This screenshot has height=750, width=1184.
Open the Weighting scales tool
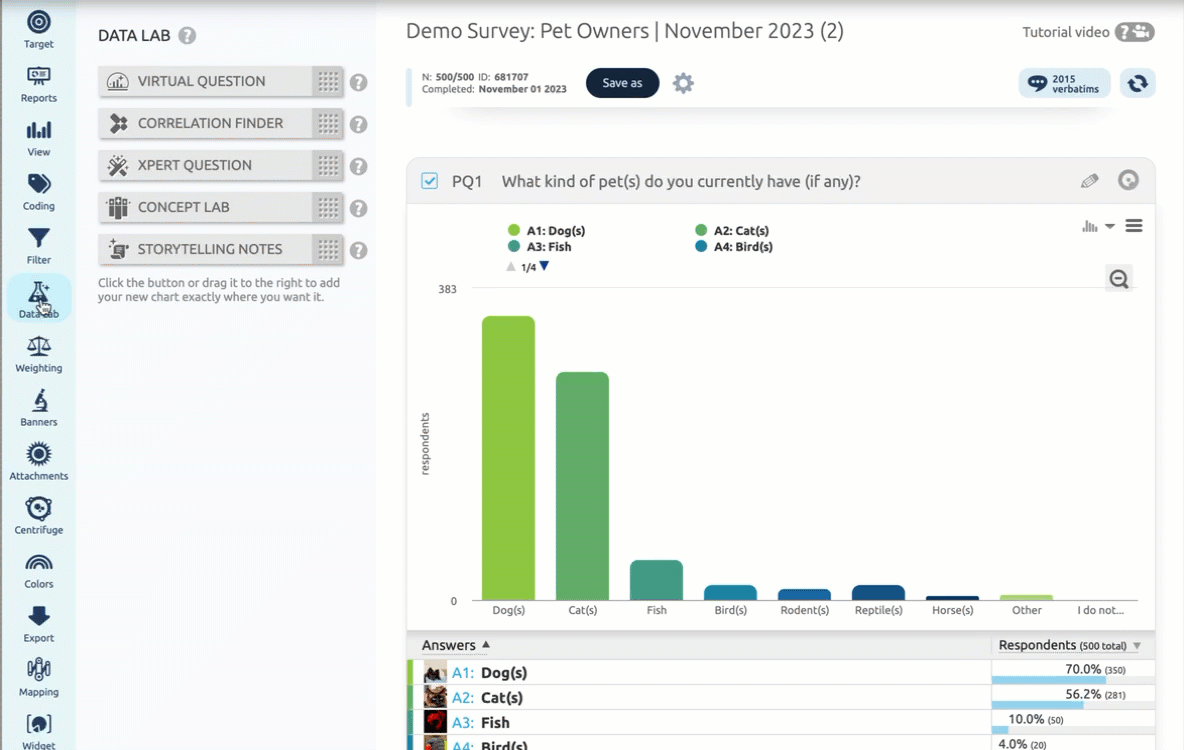click(39, 353)
